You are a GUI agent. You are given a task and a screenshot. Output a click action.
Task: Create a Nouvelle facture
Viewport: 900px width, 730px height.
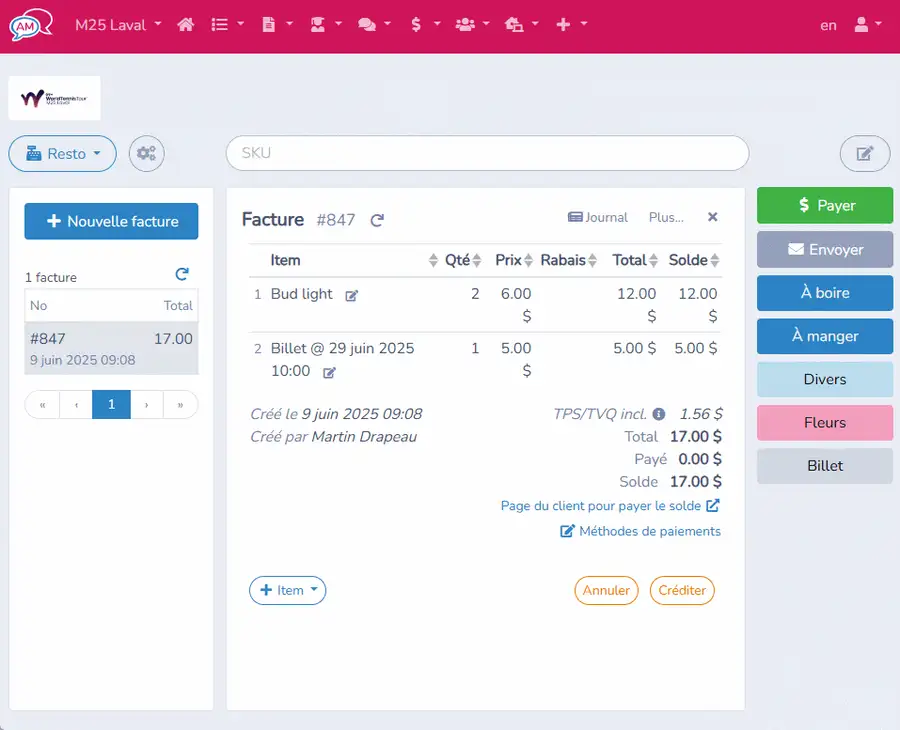pos(111,221)
